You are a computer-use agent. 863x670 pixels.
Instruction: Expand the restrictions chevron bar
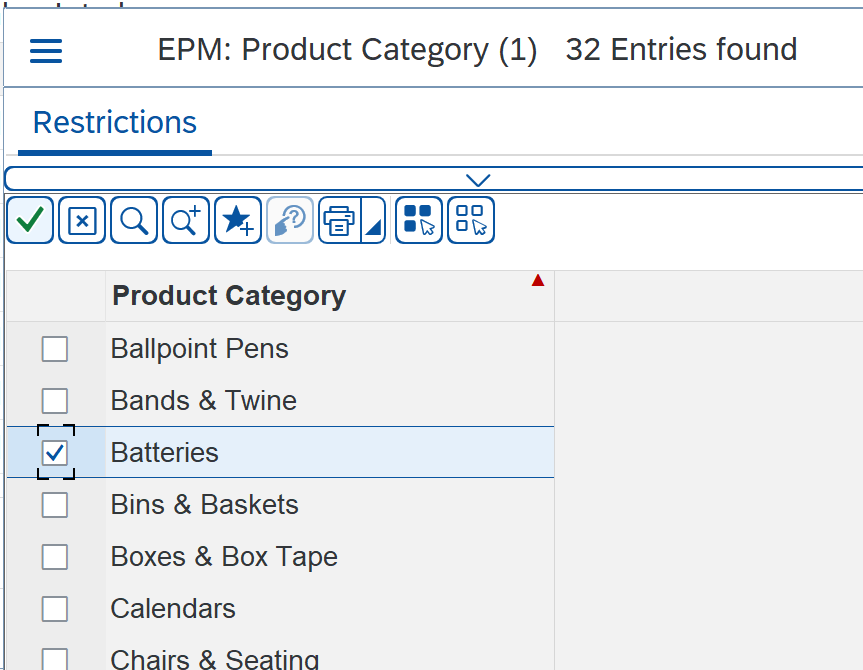478,180
